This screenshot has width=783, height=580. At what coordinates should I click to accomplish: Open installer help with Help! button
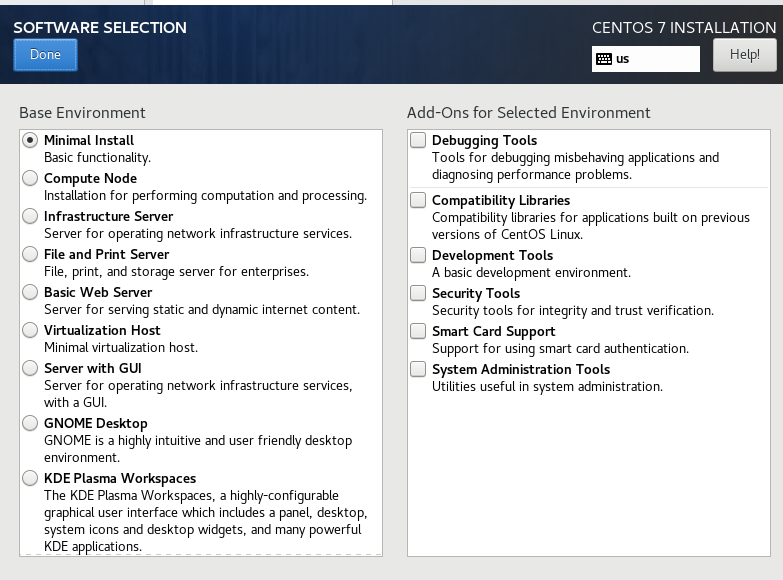[x=744, y=55]
